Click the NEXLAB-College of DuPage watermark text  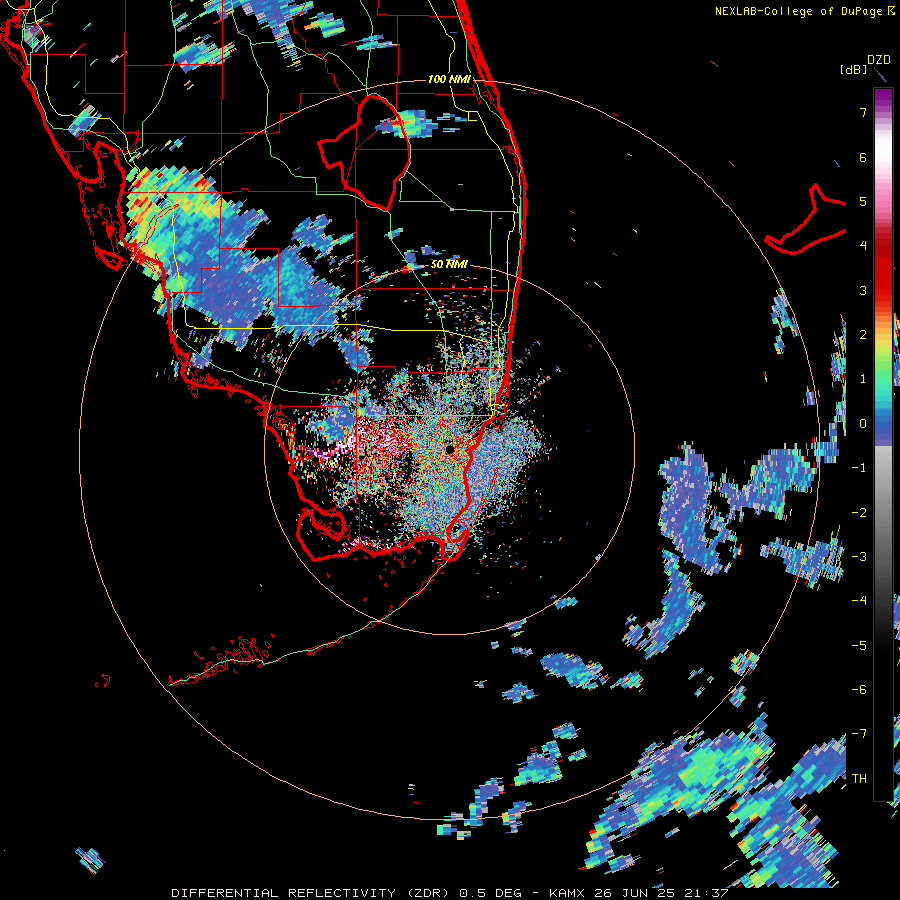click(x=804, y=11)
